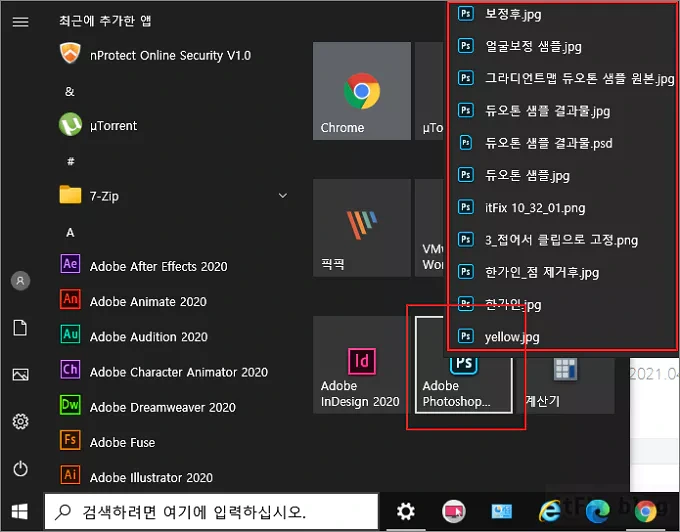The width and height of the screenshot is (680, 532).
Task: Open the VMware Workstation tile
Action: pos(431,228)
